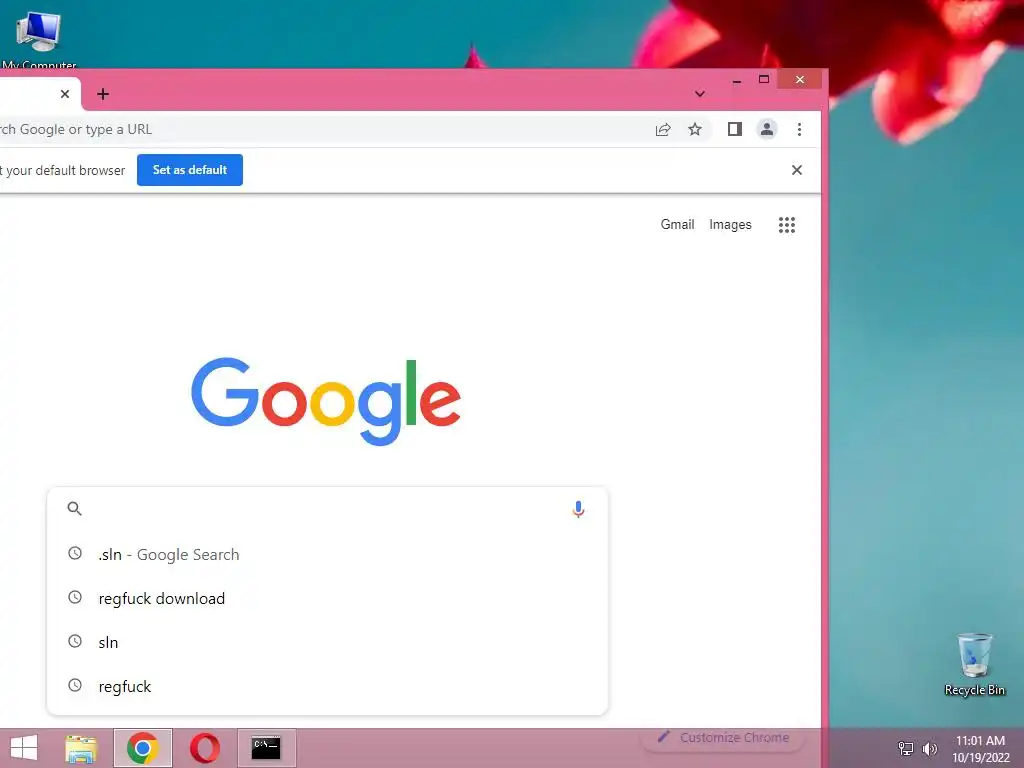Start voice search with microphone icon
This screenshot has height=768, width=1024.
click(578, 509)
